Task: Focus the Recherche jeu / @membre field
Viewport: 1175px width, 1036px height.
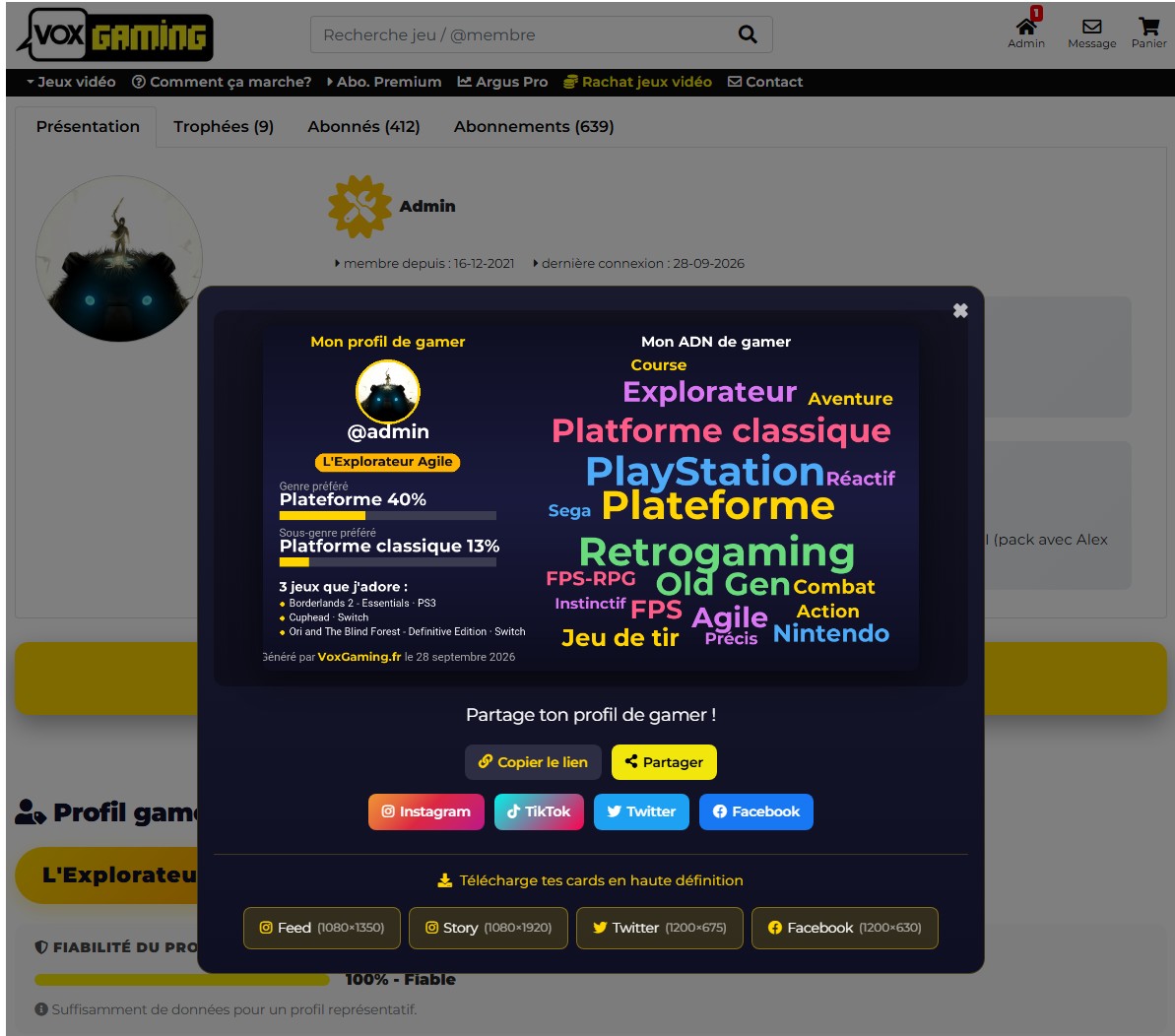Action: [541, 34]
